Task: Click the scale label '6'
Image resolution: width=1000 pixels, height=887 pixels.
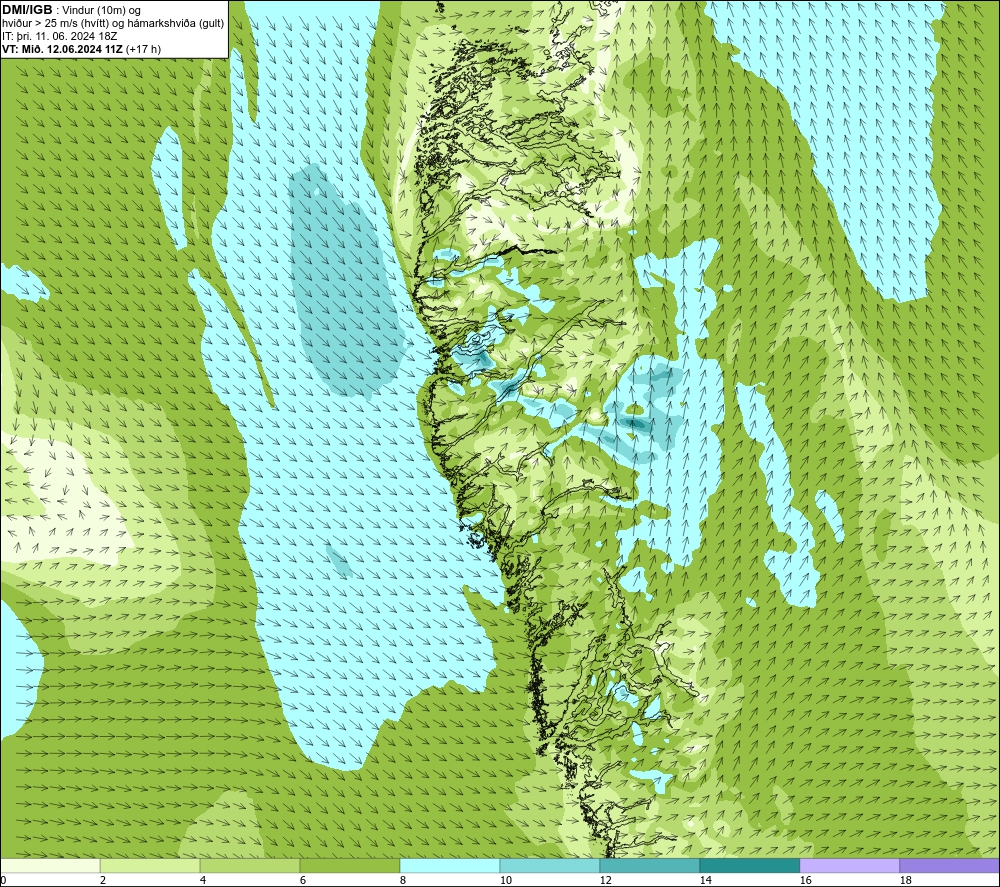Action: 303,881
